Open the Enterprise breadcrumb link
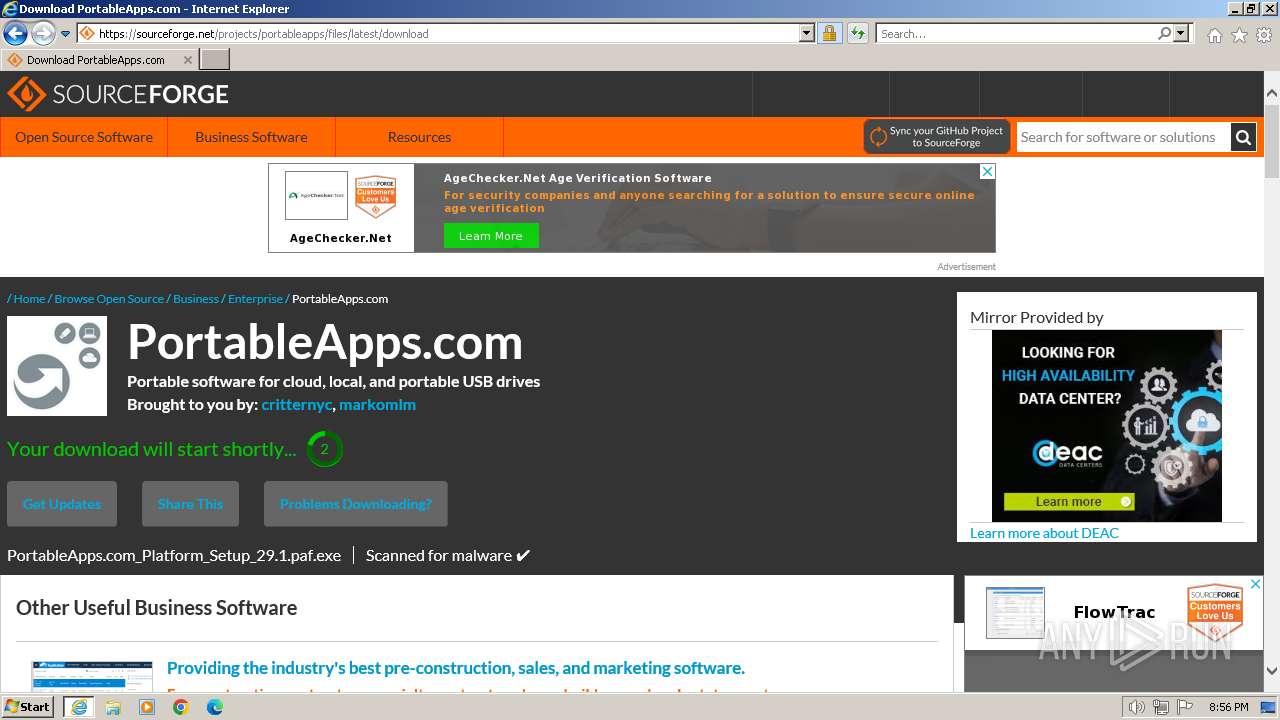 (x=255, y=299)
